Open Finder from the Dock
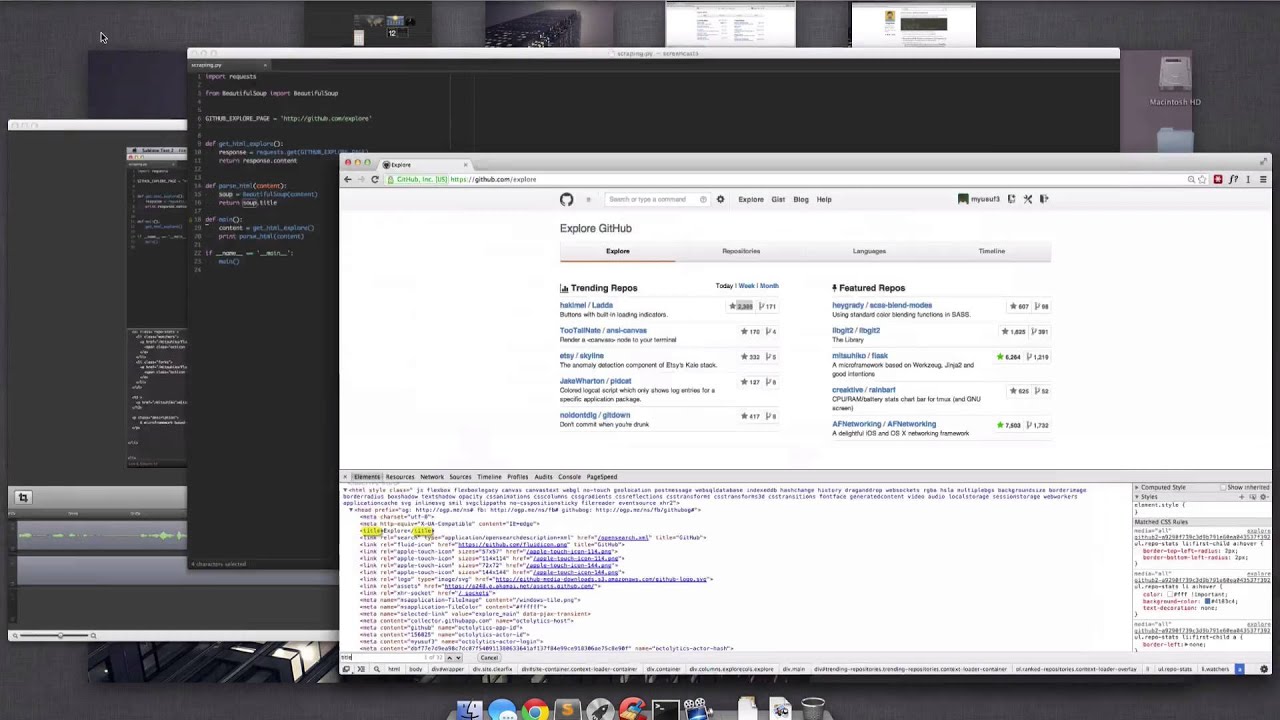 [x=470, y=710]
